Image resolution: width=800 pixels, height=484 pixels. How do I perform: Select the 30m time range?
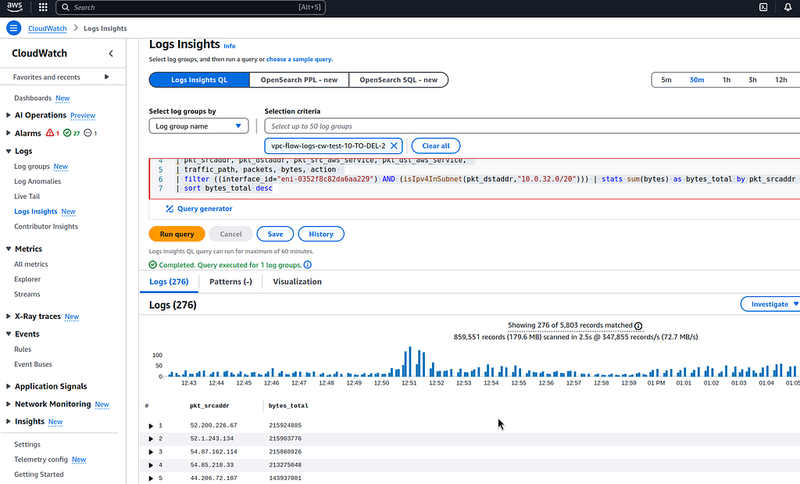(696, 80)
